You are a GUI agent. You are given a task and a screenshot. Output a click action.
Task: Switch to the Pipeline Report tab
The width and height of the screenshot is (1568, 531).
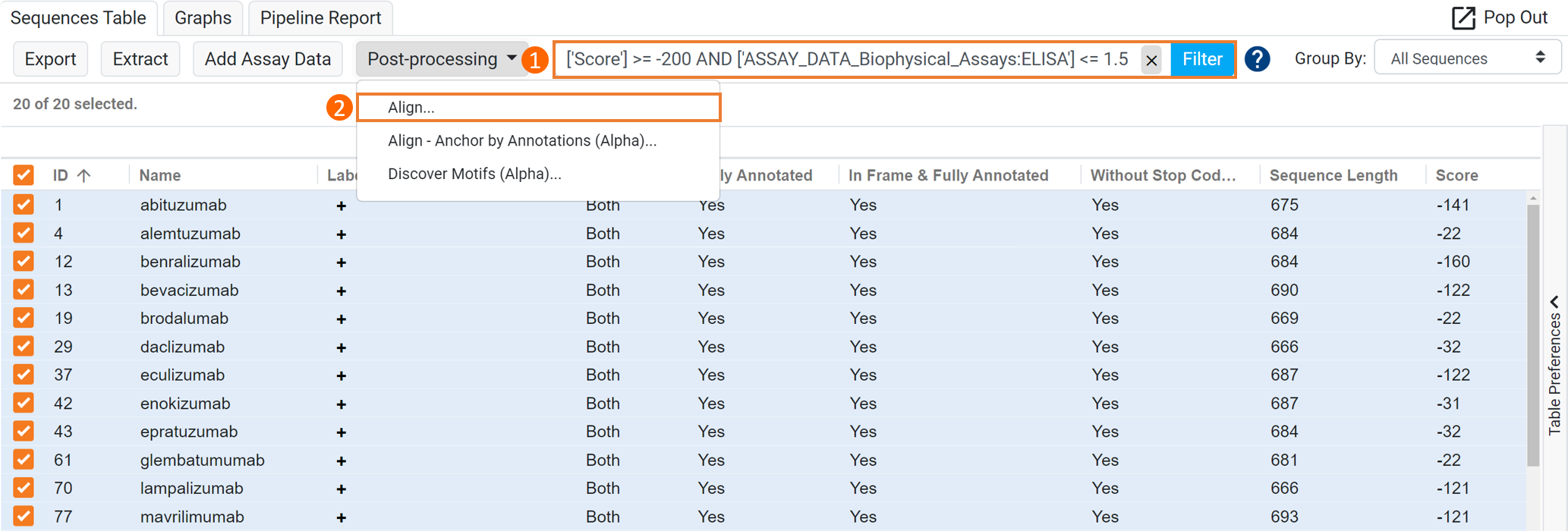pos(320,17)
